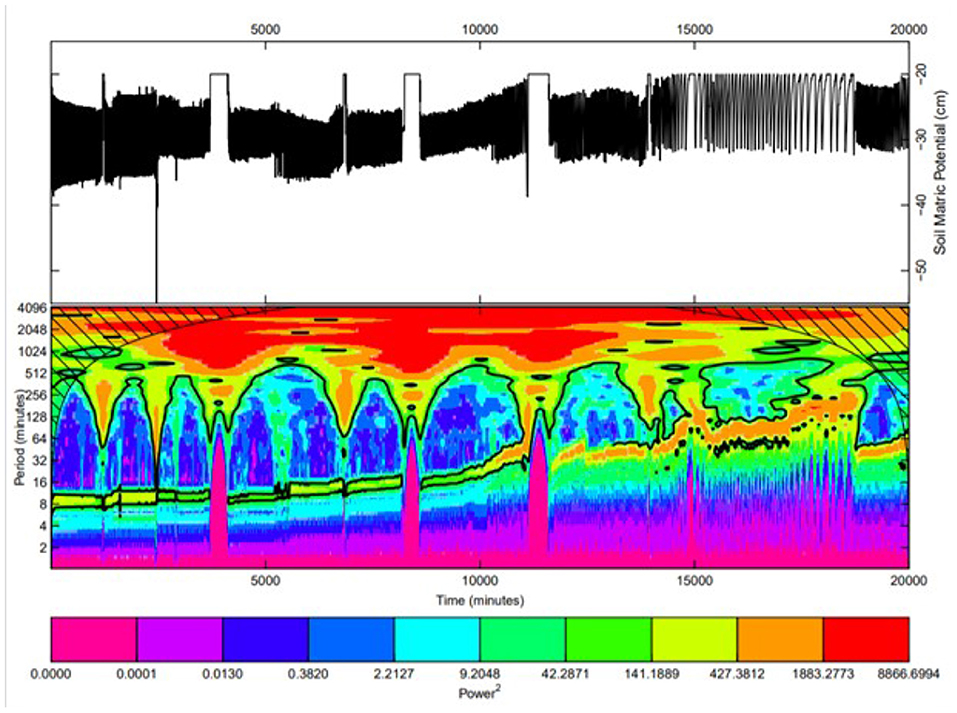Click the bottom axis 10000 tick label
Screen dimensions: 957x713
tap(480, 580)
